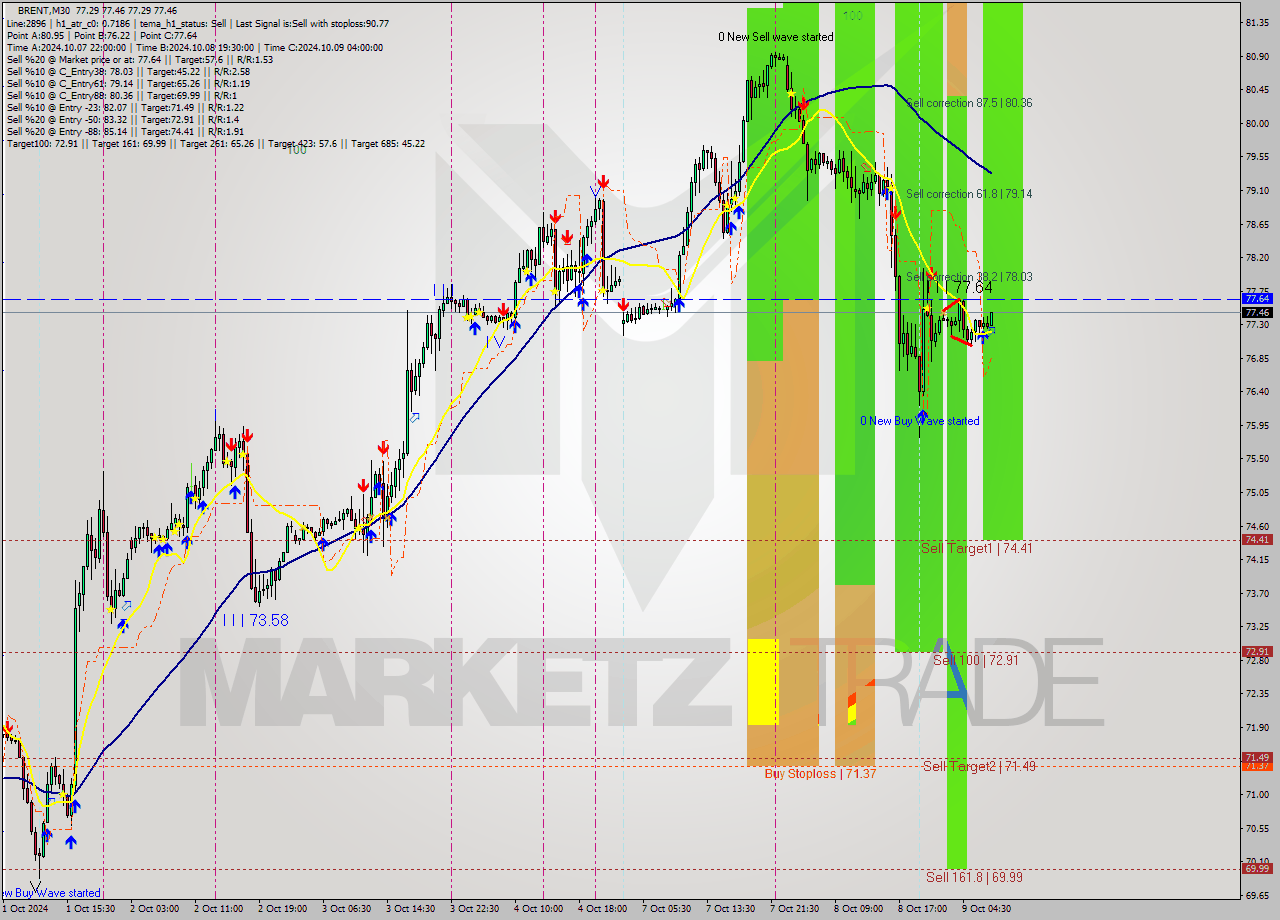1280x920 pixels.
Task: Select the 'Sell 161.8 | 69.99' label
Action: (x=974, y=877)
